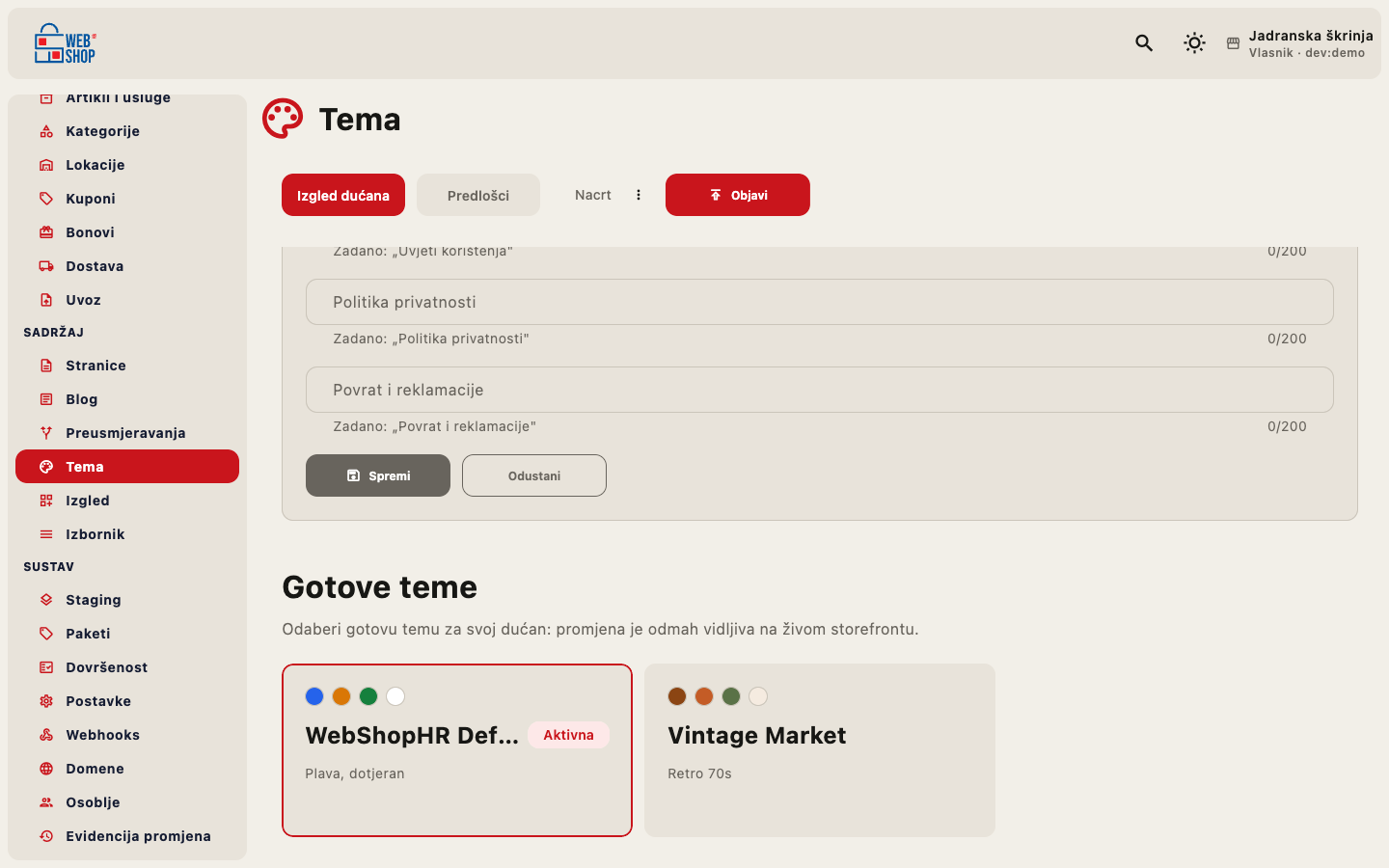The image size is (1389, 868).
Task: Click the Kategorije sidebar icon
Action: 46,131
